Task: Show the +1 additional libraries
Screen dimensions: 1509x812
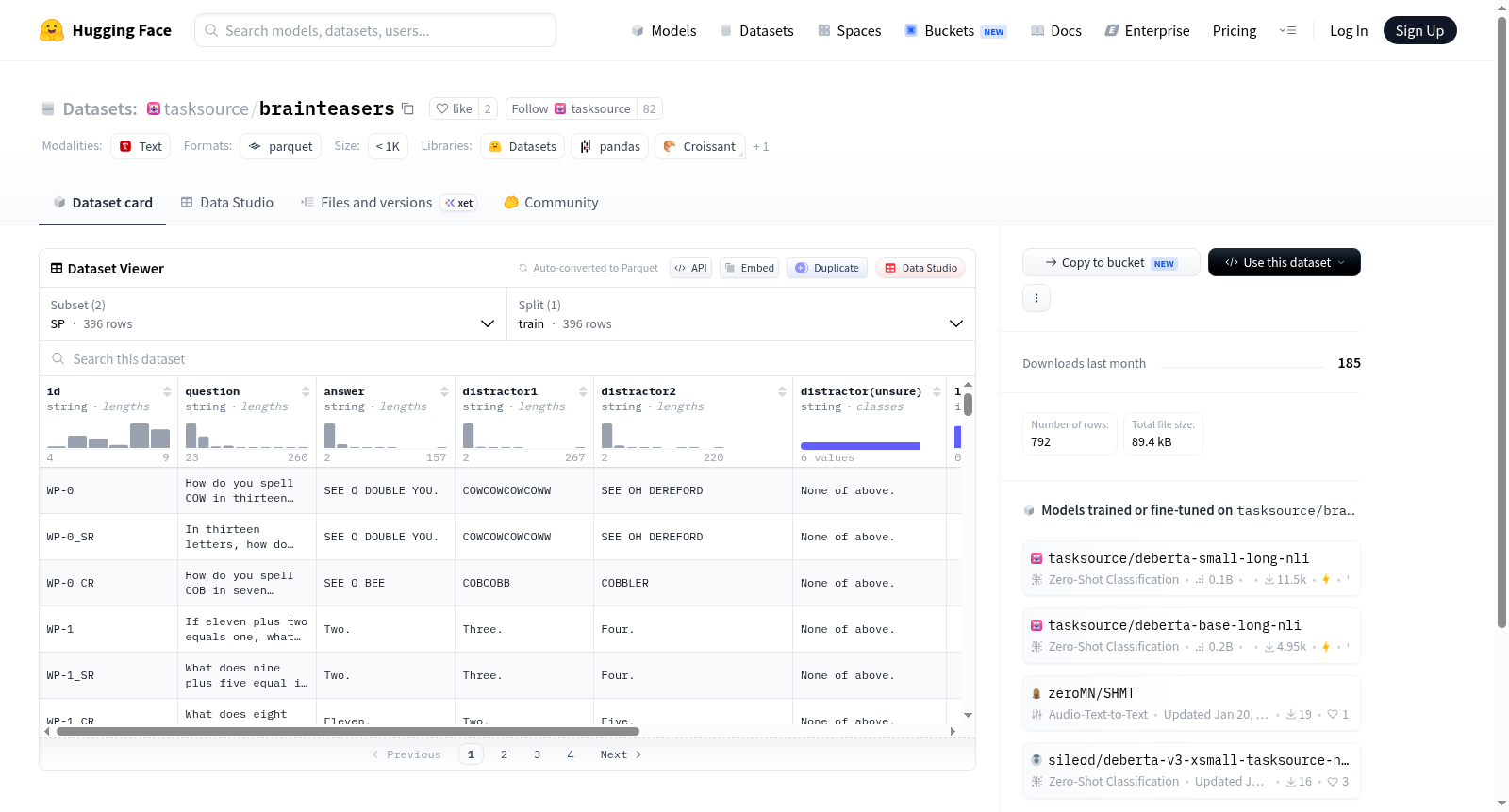Action: pos(761,146)
